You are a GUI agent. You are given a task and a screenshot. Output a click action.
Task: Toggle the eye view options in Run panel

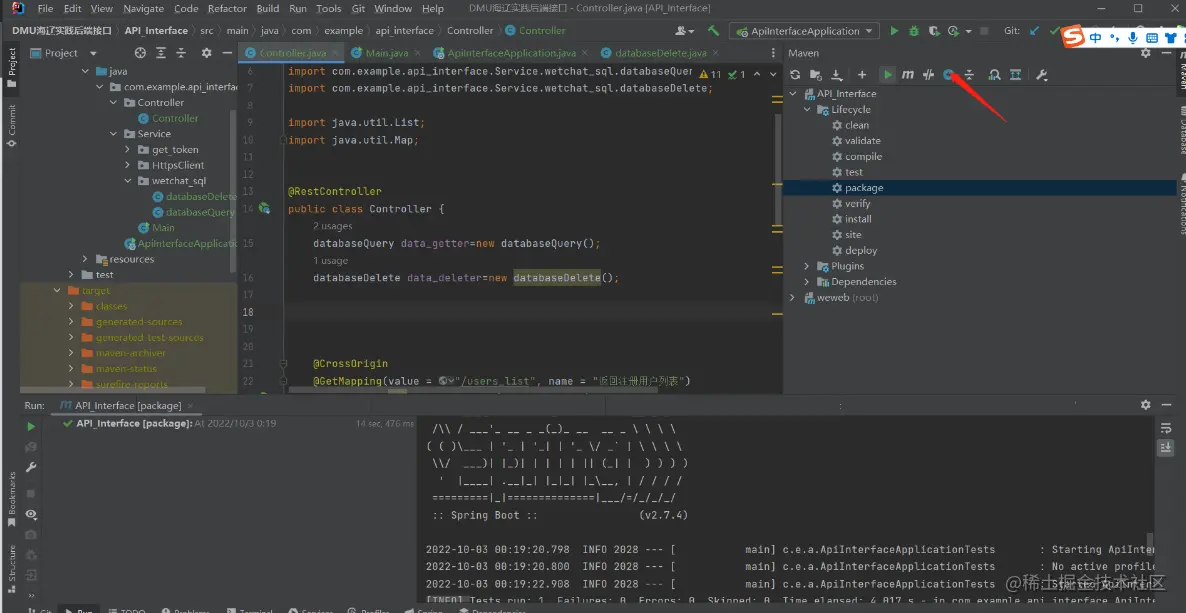click(x=31, y=514)
